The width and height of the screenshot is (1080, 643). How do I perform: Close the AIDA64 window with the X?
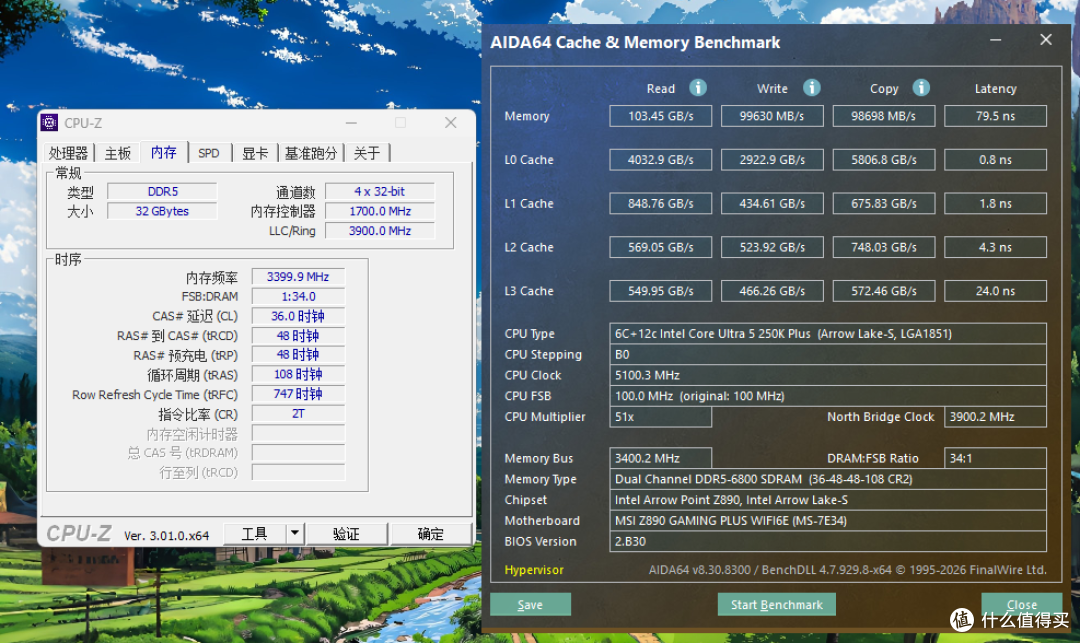(1046, 40)
